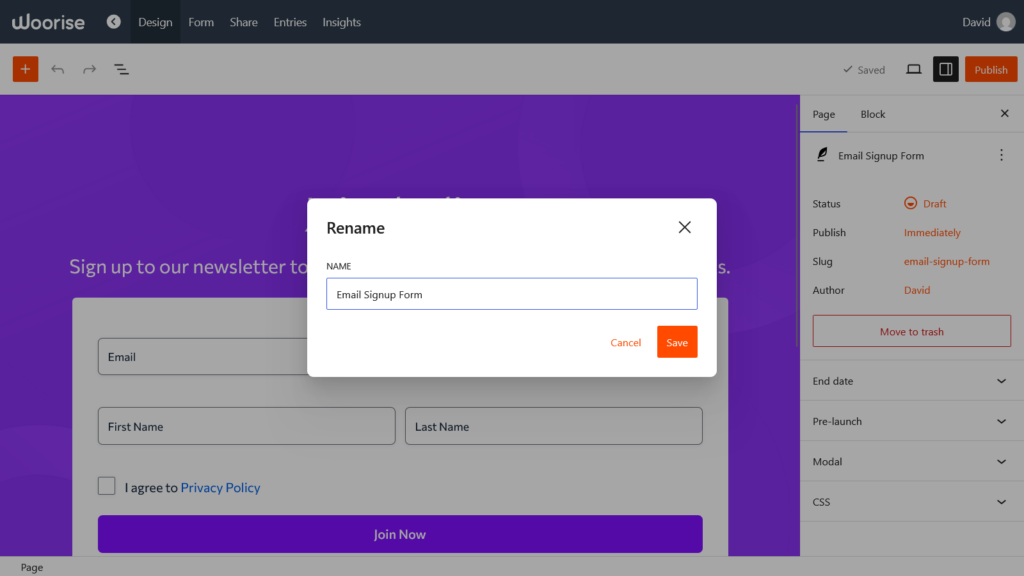Expand the CSS section
Viewport: 1024px width, 576px height.
912,502
